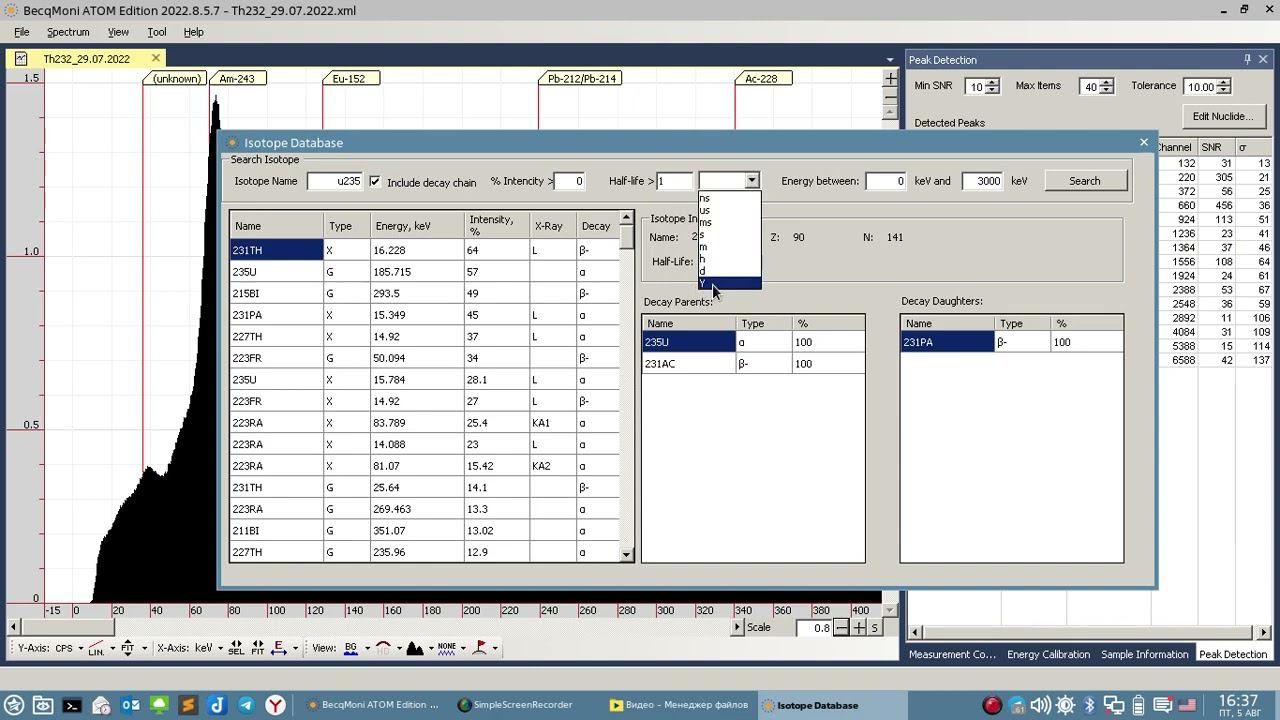Toggle Include decay chain checkbox

tap(375, 181)
